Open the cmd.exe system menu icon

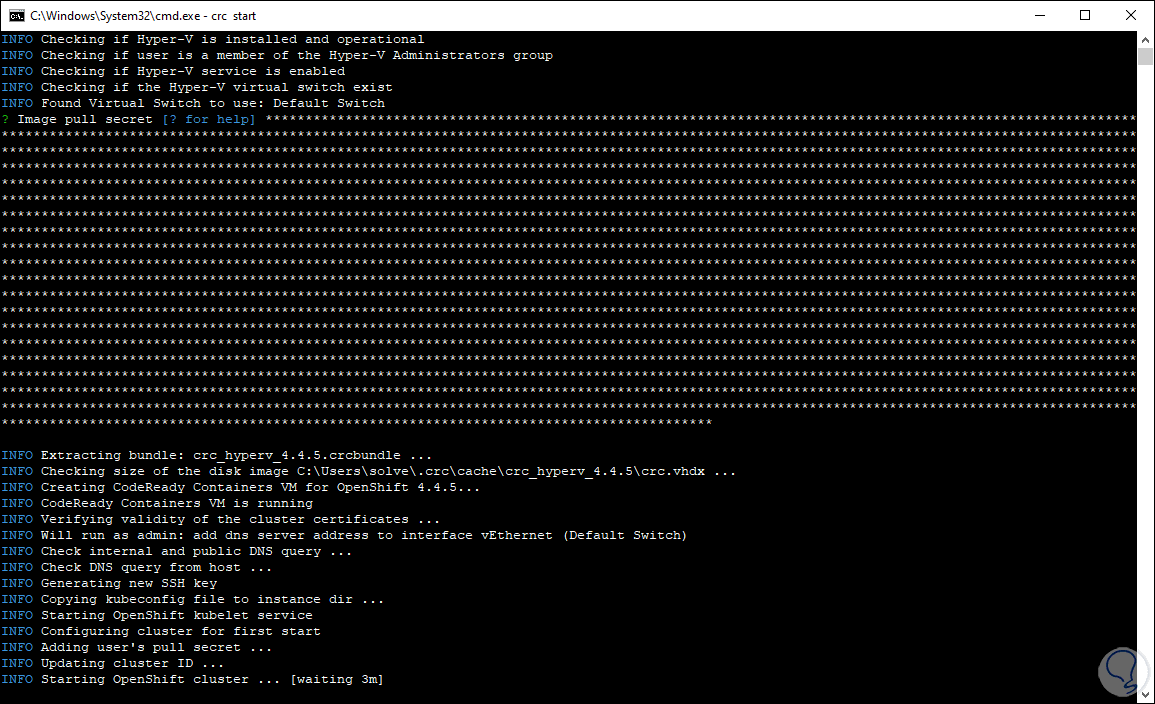(x=16, y=15)
